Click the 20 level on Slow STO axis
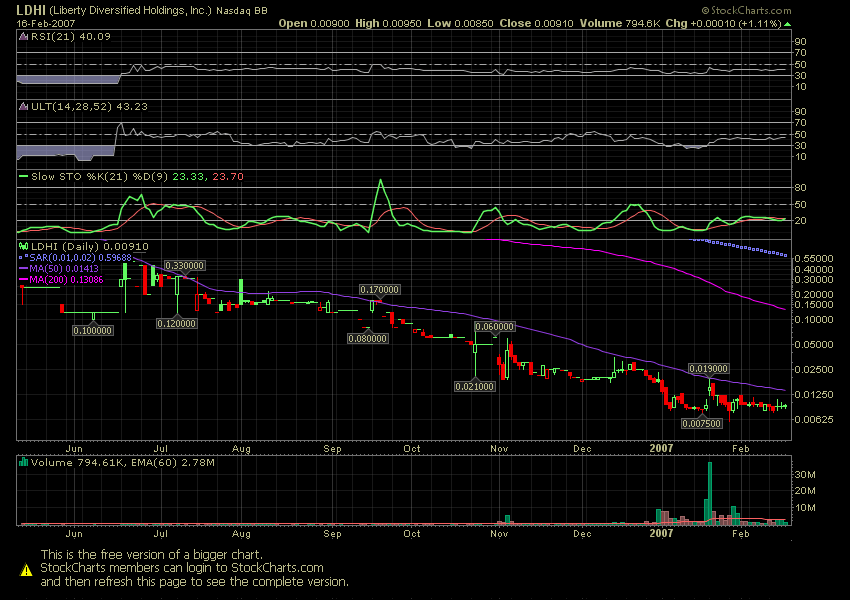This screenshot has width=850, height=600. tap(800, 221)
